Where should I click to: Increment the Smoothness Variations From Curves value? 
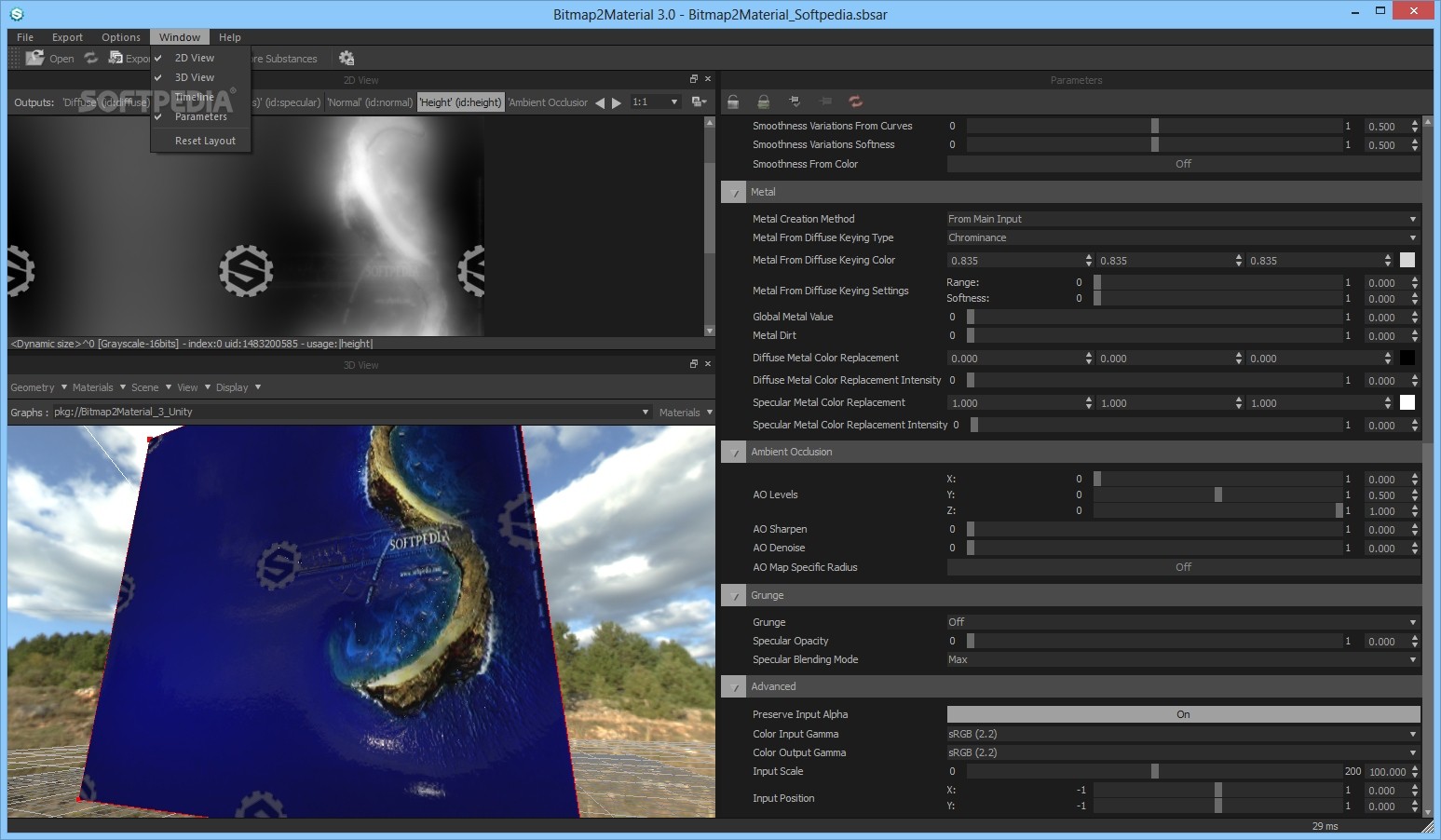click(x=1415, y=123)
